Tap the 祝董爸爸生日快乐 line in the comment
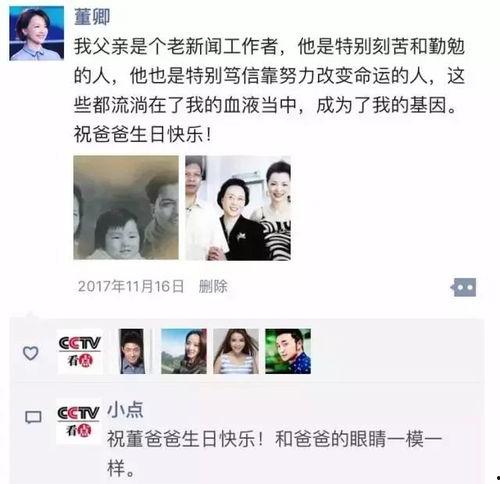The width and height of the screenshot is (500, 484). (x=275, y=439)
